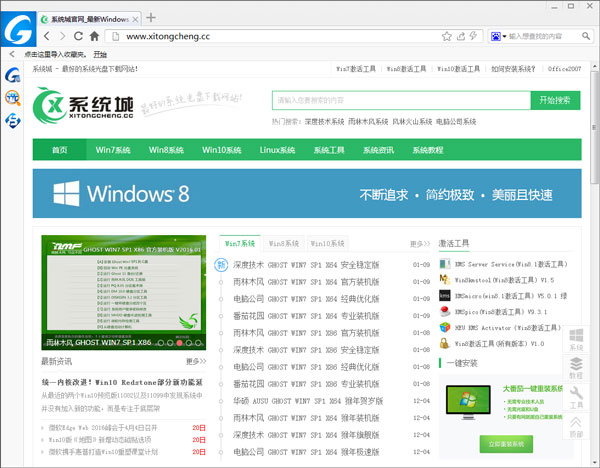Click the lightning speed mode icon
The height and width of the screenshot is (468, 600).
[x=473, y=36]
